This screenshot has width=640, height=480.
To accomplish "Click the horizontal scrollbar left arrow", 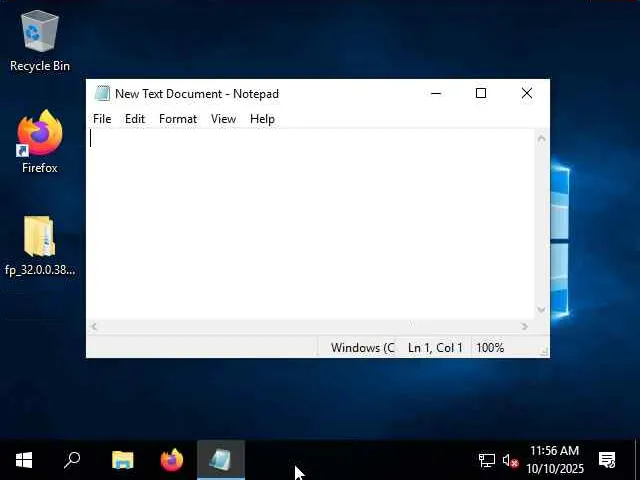I will coord(94,326).
